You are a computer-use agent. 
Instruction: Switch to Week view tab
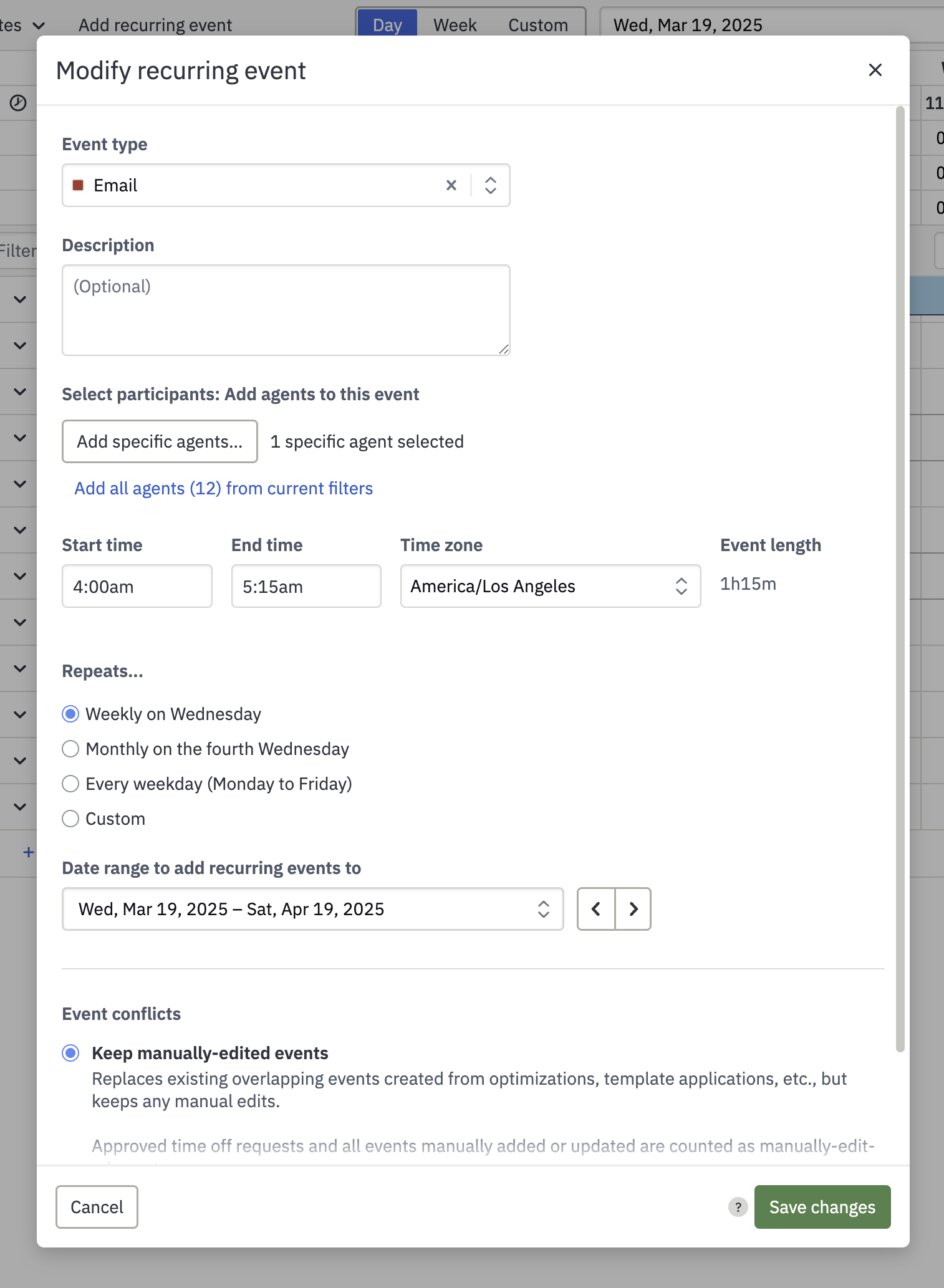pos(455,25)
